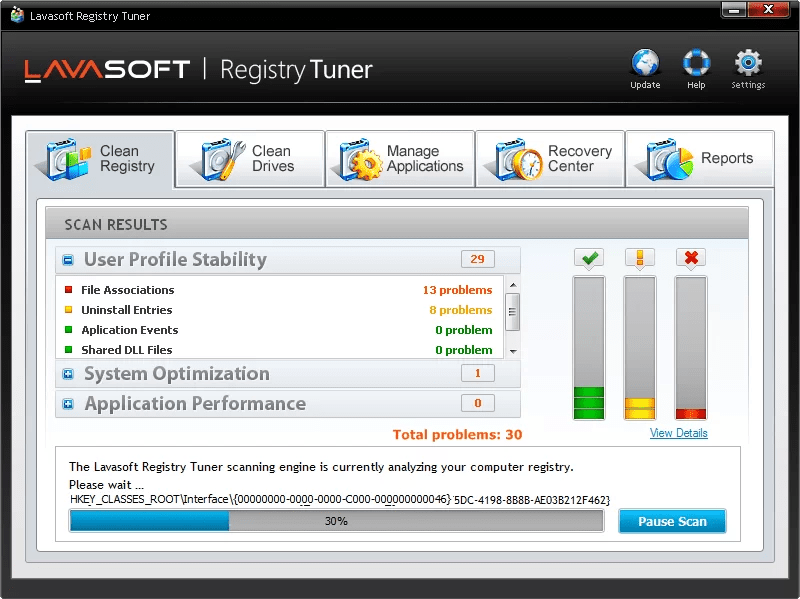Click the '13 problems' count
800x599 pixels.
(x=457, y=290)
